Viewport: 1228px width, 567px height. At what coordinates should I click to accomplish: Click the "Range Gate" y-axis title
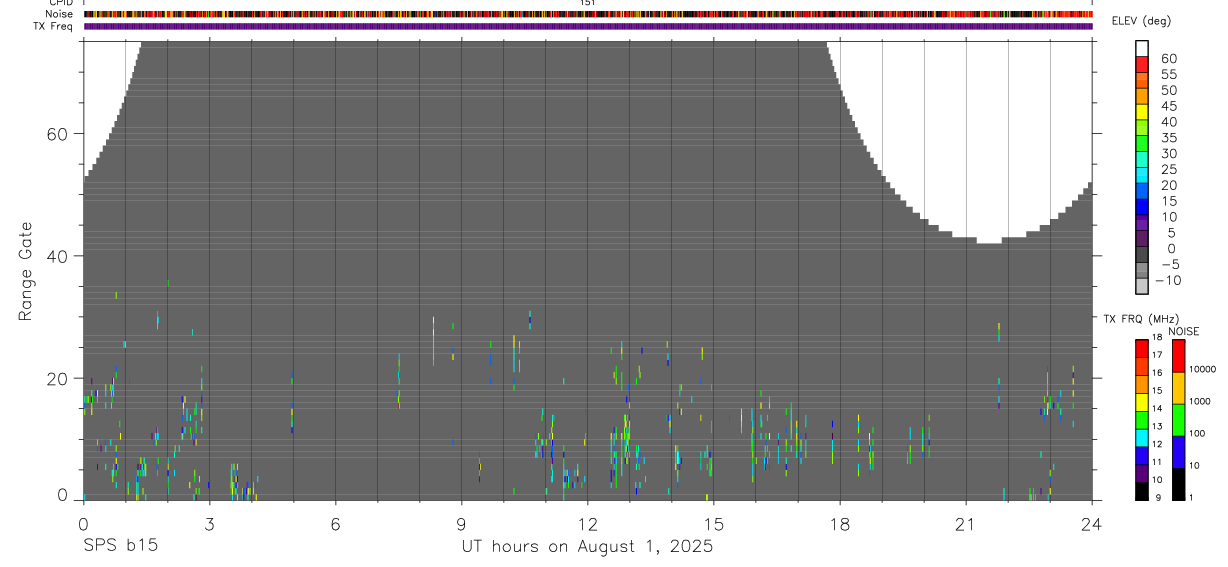(x=26, y=272)
